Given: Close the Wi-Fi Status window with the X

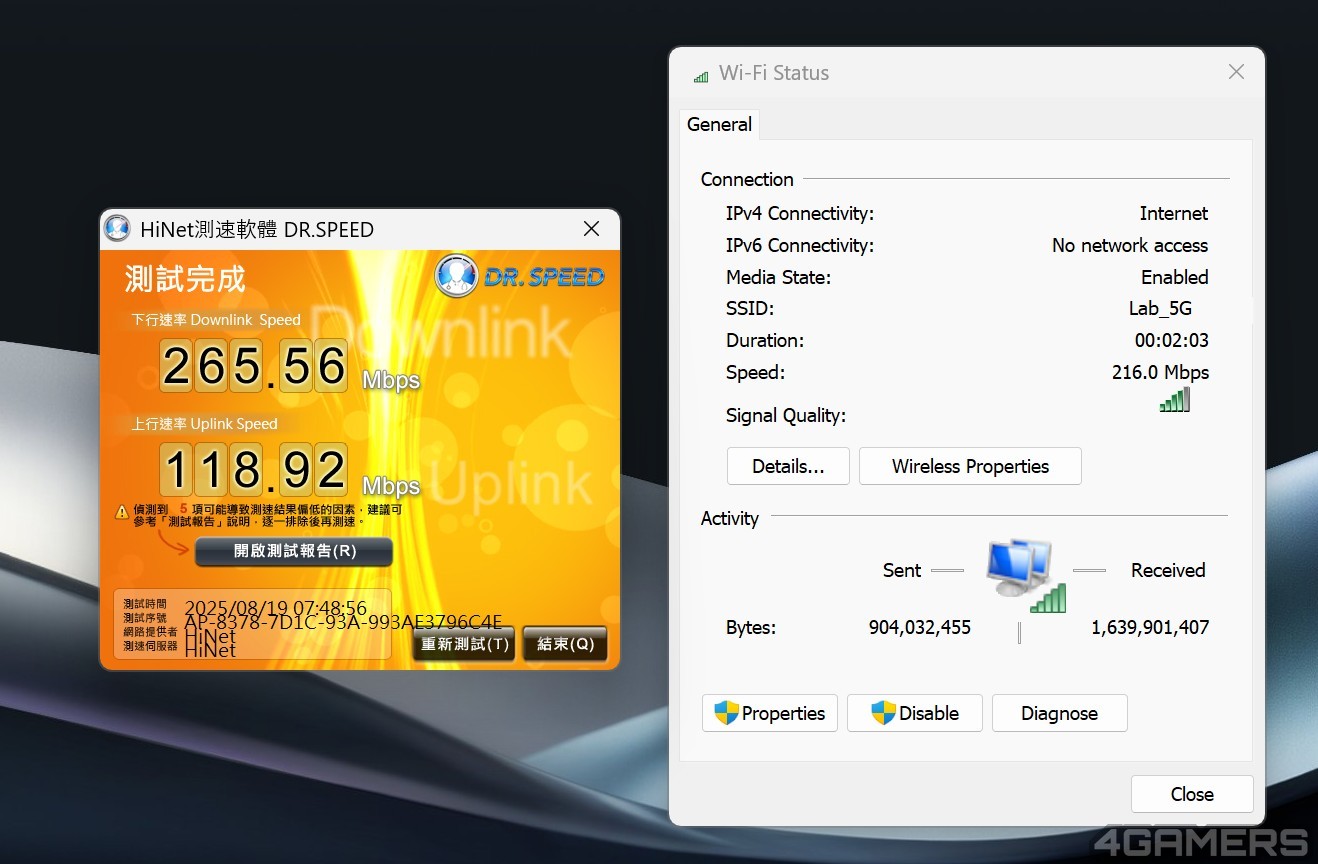Looking at the screenshot, I should (1236, 72).
